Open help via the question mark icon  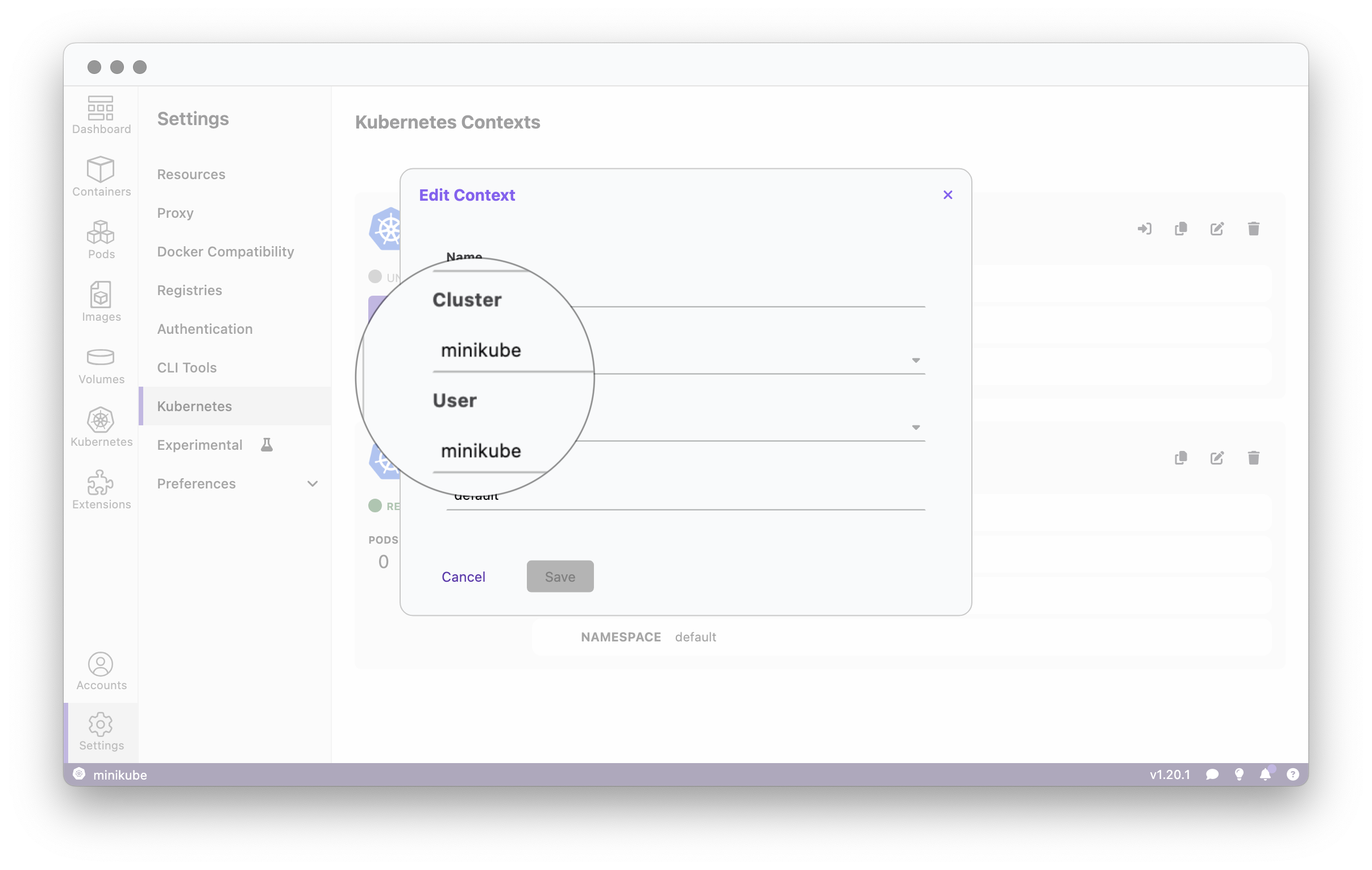coord(1292,774)
